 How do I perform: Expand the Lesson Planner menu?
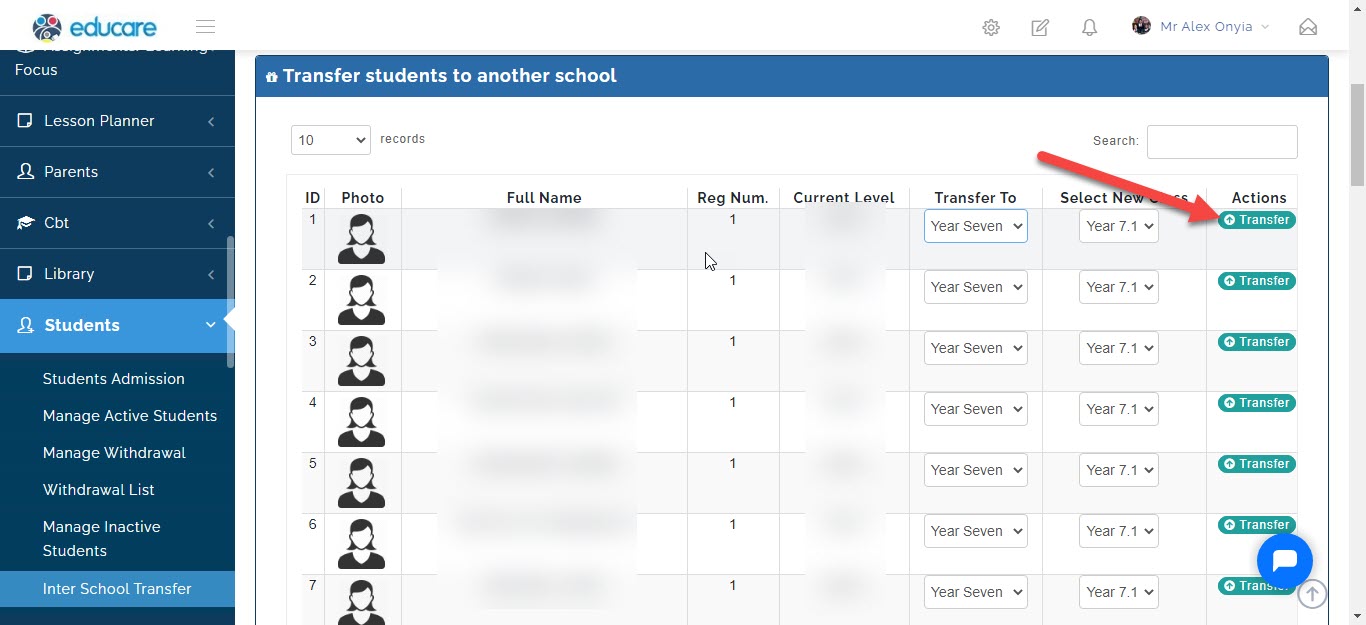pos(117,121)
